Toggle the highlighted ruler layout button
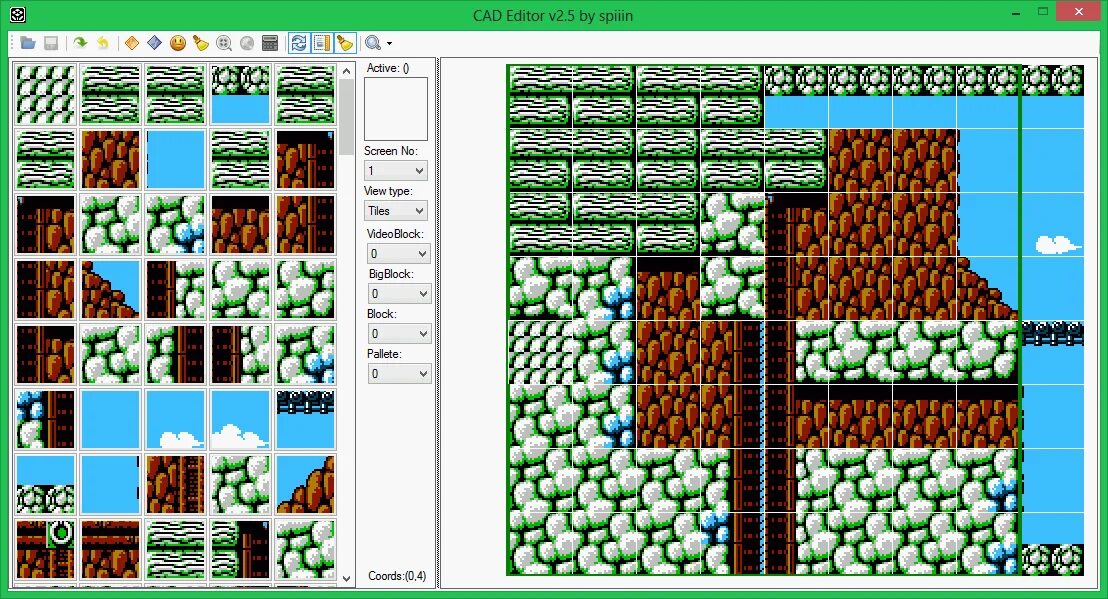Viewport: 1108px width, 599px height. pos(322,43)
